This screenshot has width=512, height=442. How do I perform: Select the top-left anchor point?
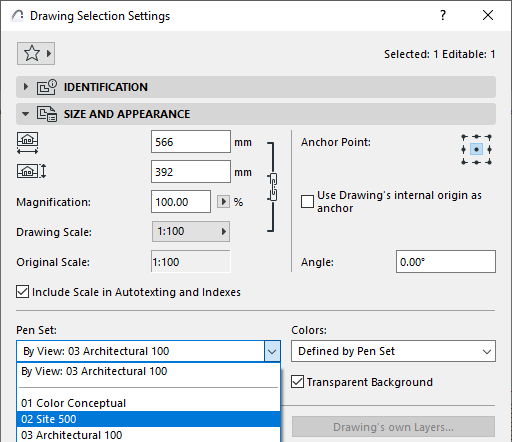[464, 137]
